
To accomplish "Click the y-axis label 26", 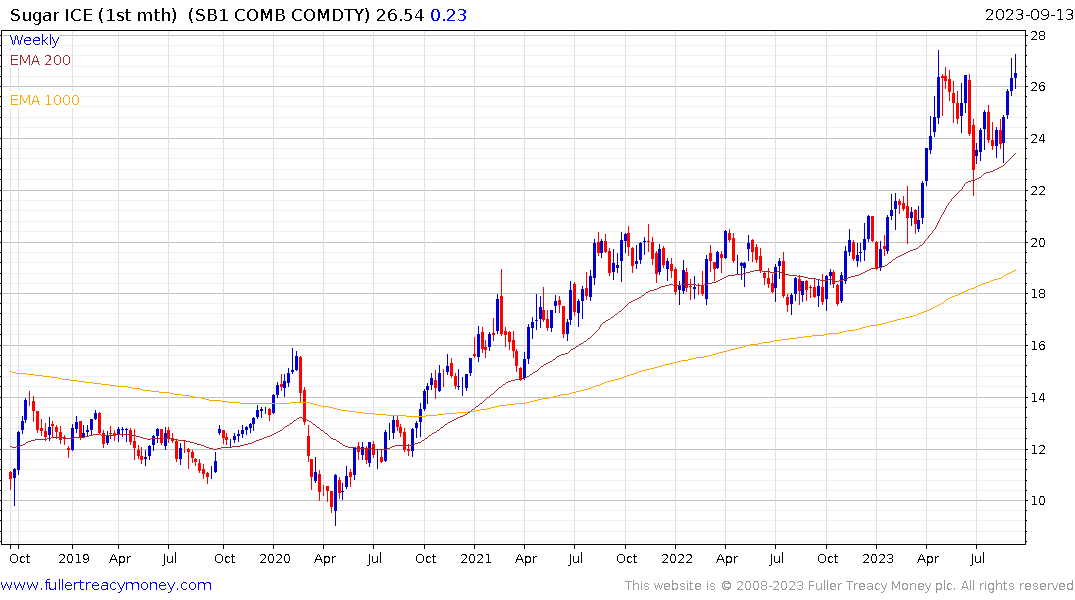I will (x=1038, y=86).
